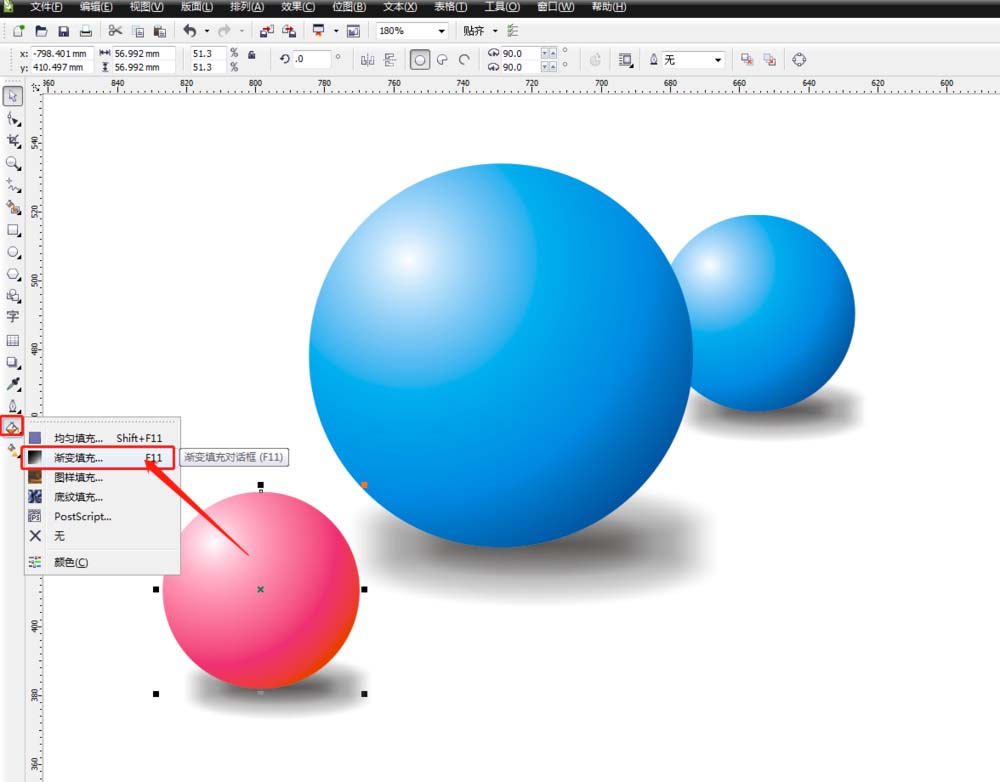This screenshot has width=1000, height=782.
Task: Click the Export icon
Action: tap(289, 31)
